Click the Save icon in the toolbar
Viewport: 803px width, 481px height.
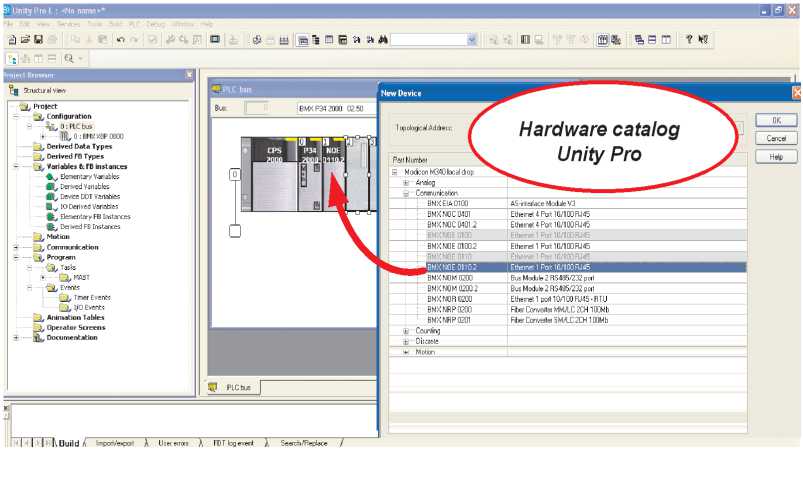pyautogui.click(x=39, y=40)
